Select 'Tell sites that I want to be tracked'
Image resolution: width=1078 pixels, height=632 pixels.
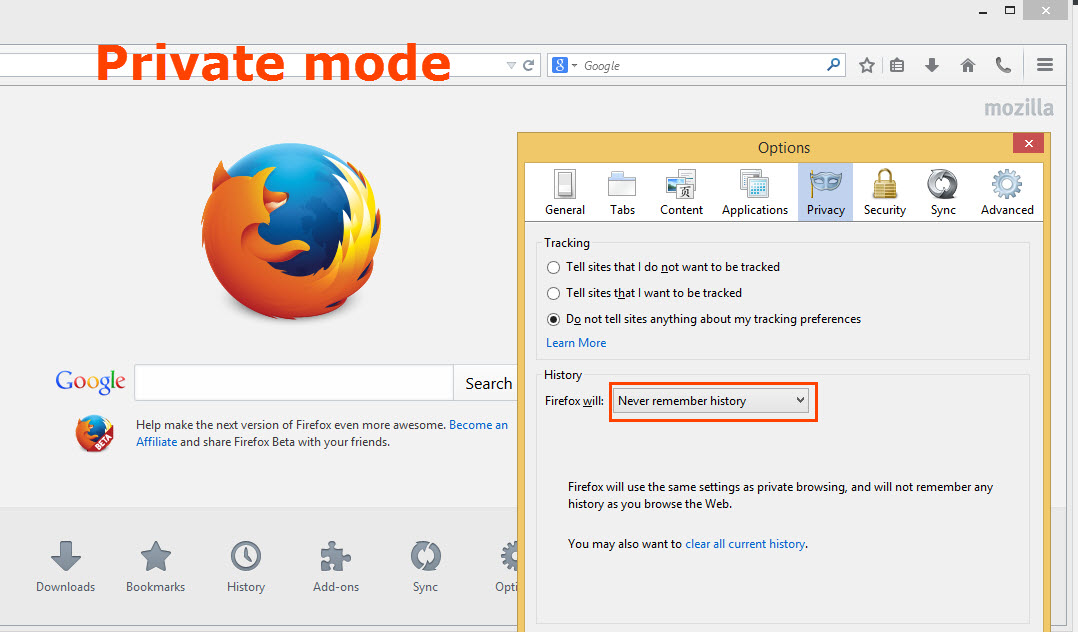553,293
